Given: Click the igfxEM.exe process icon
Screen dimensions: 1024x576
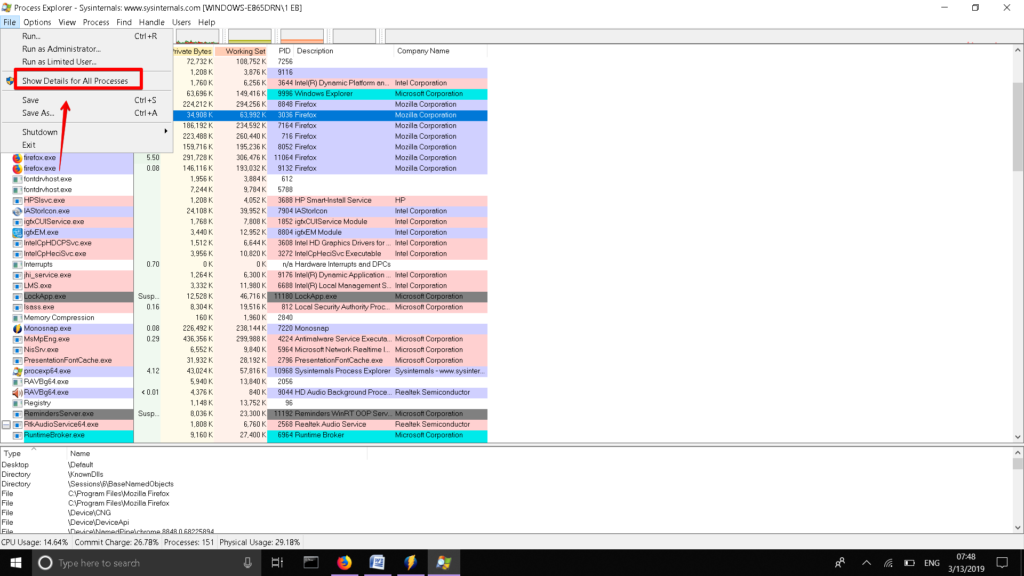Looking at the screenshot, I should (x=17, y=232).
